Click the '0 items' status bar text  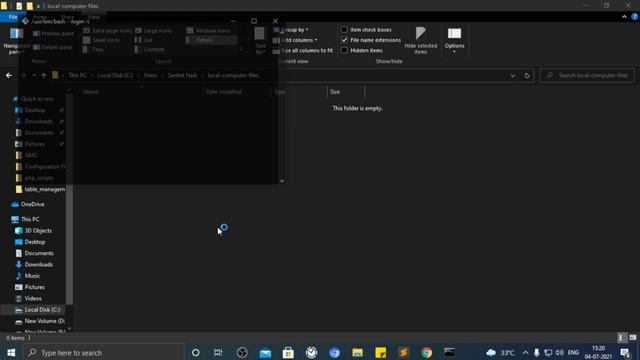(x=15, y=338)
